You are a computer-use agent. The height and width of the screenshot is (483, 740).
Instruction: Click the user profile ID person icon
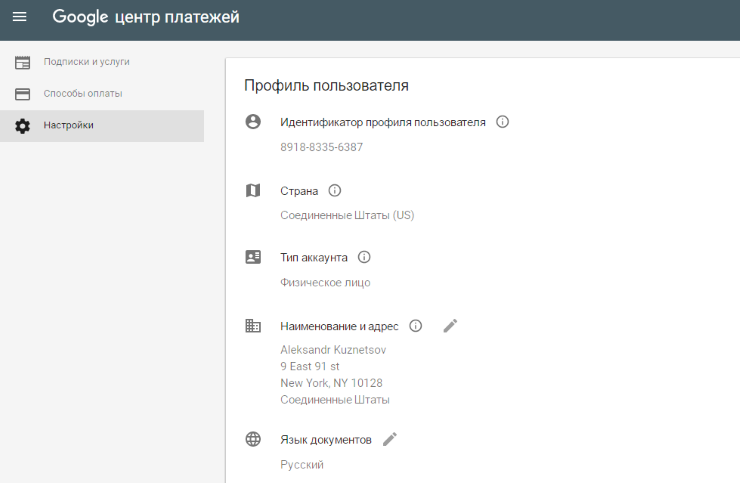(253, 122)
